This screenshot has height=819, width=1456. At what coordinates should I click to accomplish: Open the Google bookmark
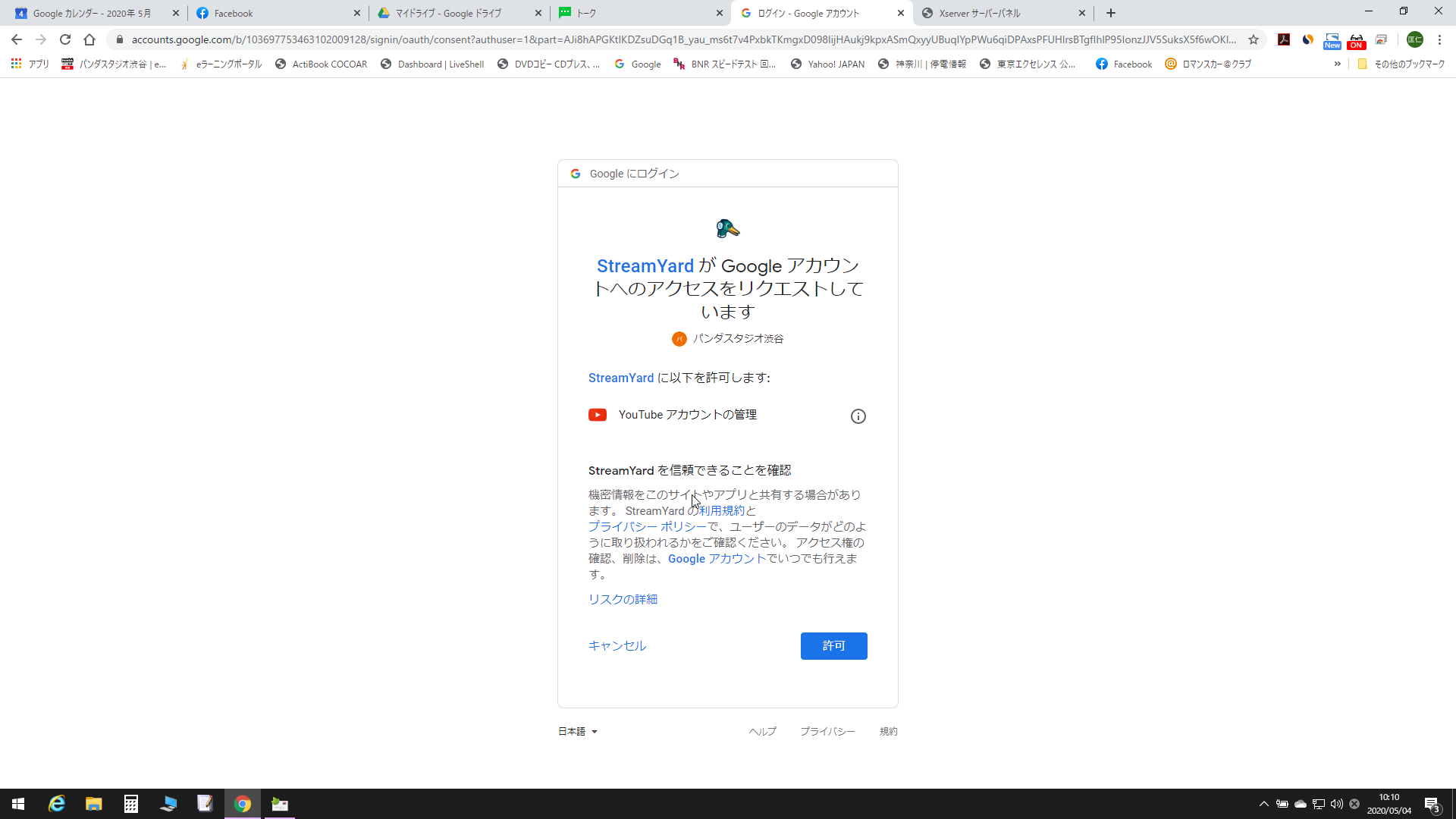[x=638, y=64]
